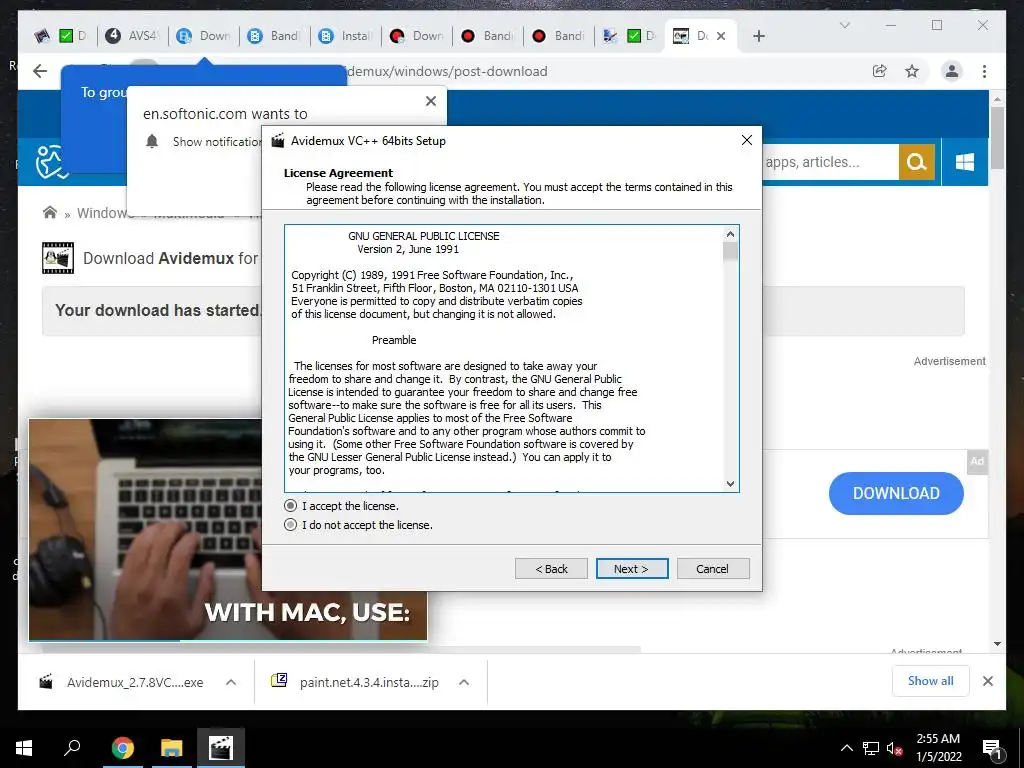This screenshot has height=768, width=1024.
Task: Click the search apps, articles field
Action: (829, 162)
